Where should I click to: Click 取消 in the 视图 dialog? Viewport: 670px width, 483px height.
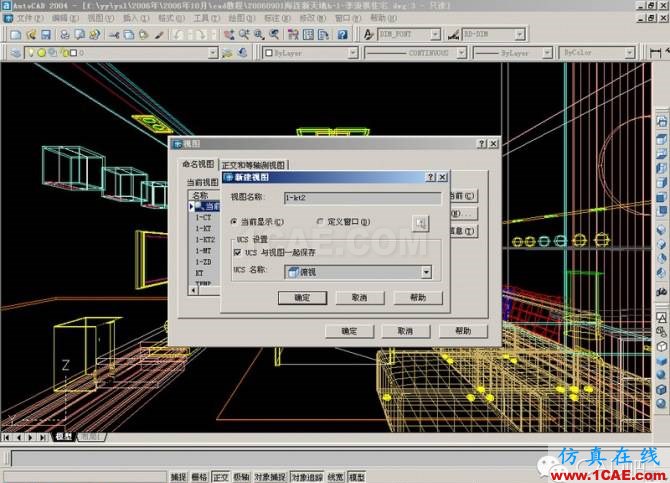pyautogui.click(x=406, y=331)
